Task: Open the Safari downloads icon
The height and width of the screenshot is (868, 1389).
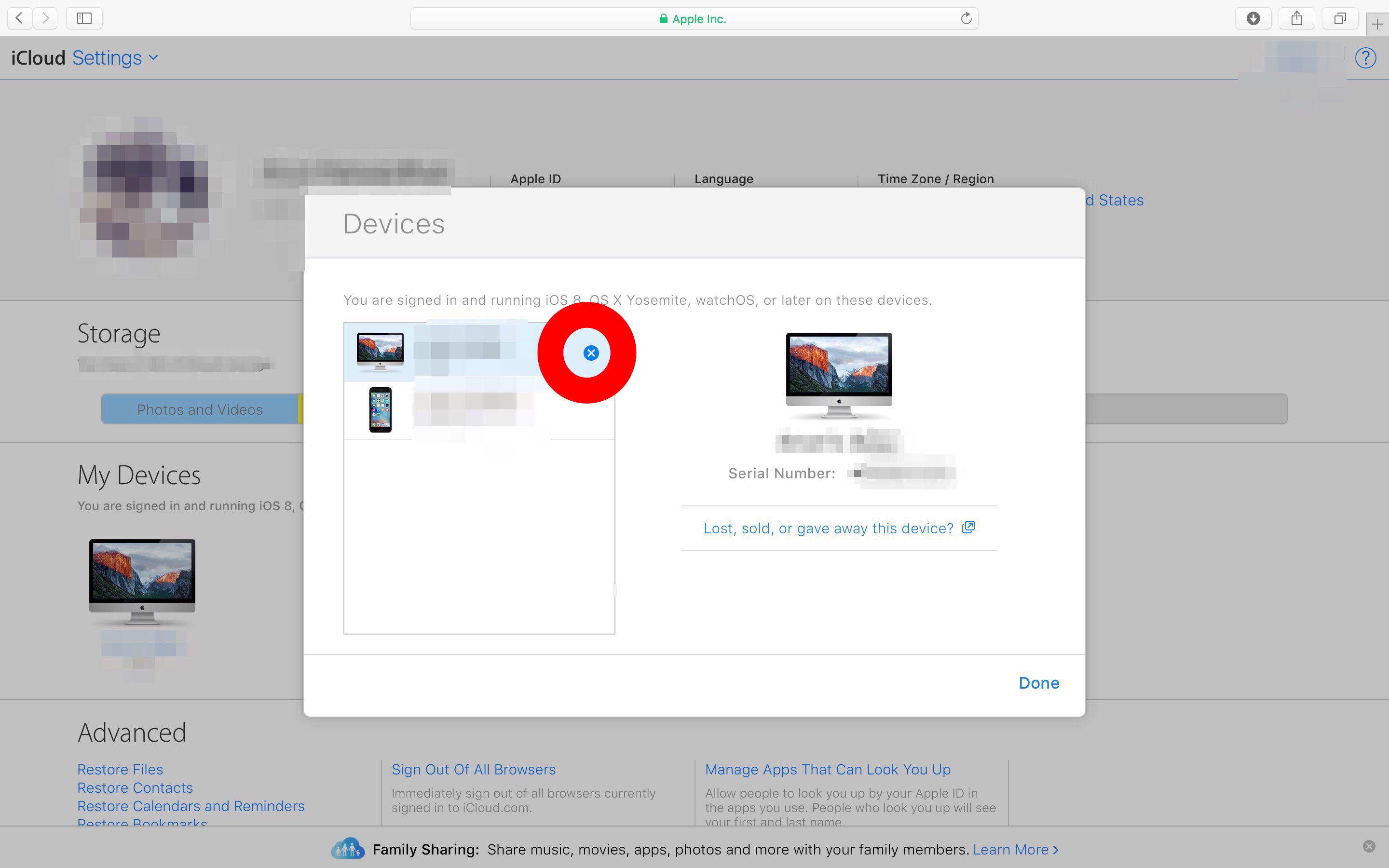Action: 1253,18
